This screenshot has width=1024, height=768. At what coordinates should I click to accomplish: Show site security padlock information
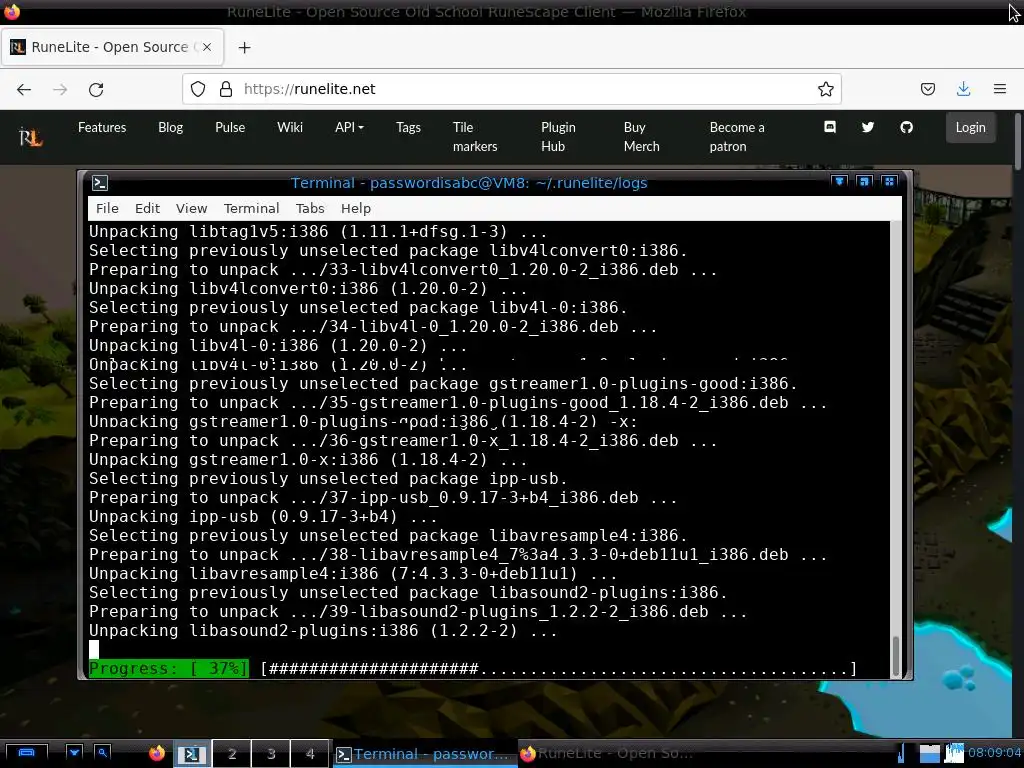[226, 89]
